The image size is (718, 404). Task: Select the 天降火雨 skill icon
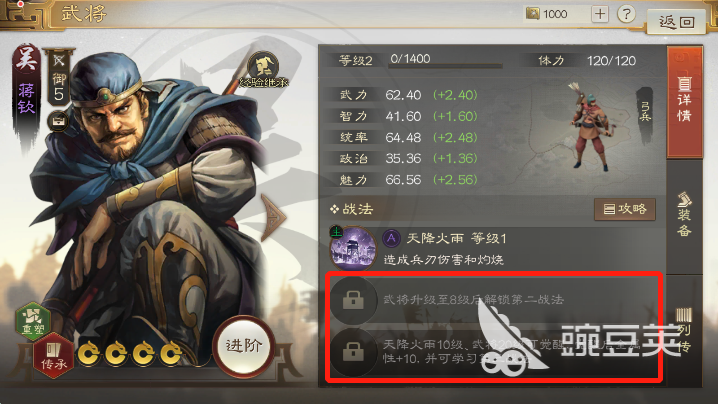(x=353, y=249)
